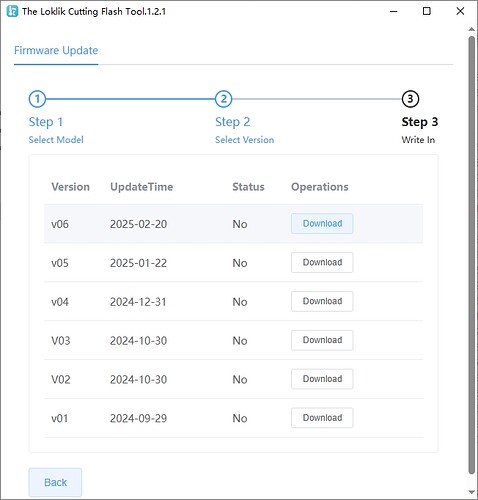Select the v05 version cell
The width and height of the screenshot is (478, 500).
60,263
